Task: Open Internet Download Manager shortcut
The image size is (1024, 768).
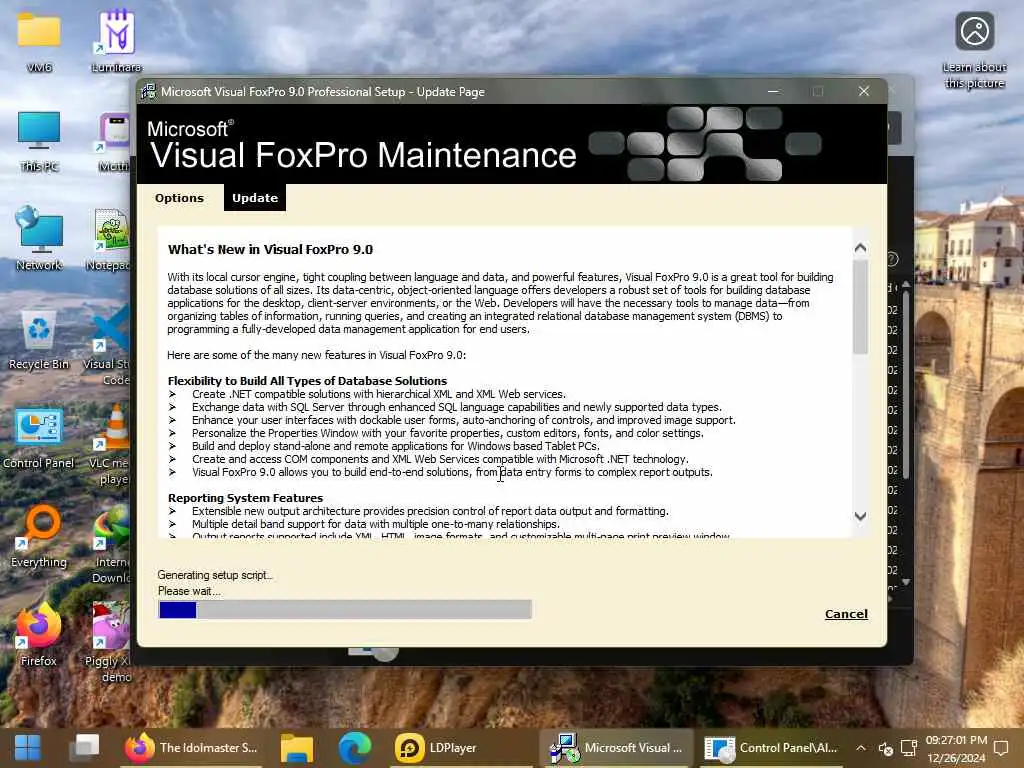Action: 111,545
